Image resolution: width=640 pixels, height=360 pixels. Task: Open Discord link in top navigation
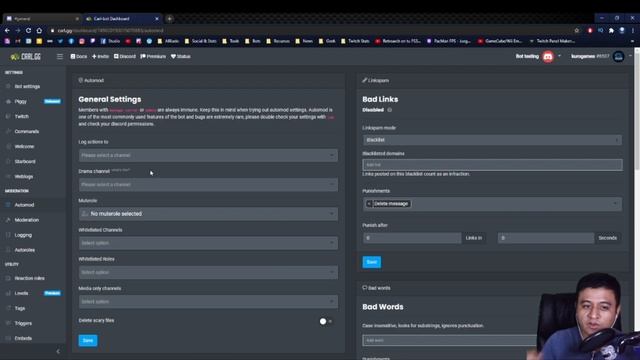(124, 56)
